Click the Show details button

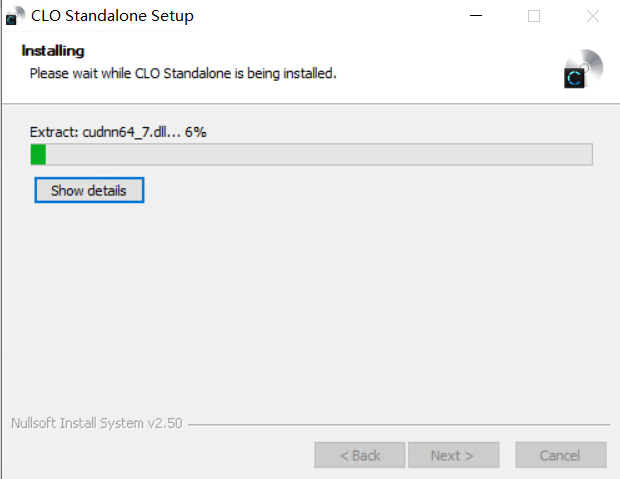click(x=89, y=190)
